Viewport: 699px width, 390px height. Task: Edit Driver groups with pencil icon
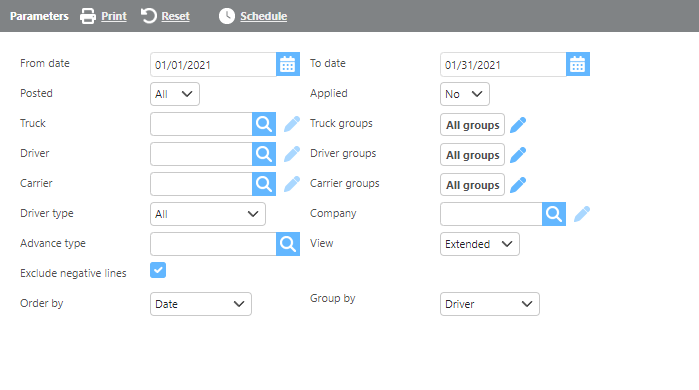tap(518, 155)
